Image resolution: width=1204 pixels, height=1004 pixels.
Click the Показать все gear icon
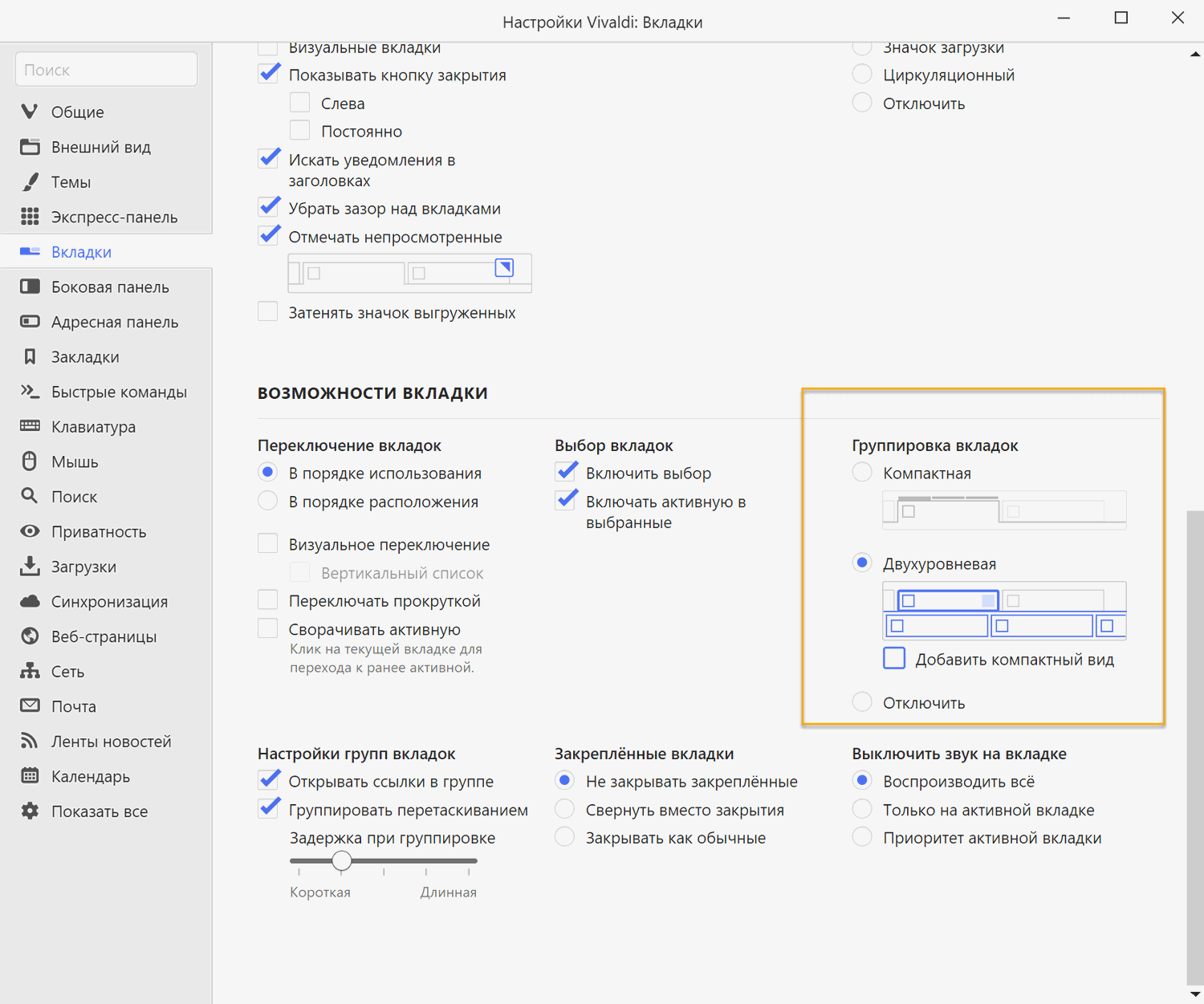click(30, 811)
